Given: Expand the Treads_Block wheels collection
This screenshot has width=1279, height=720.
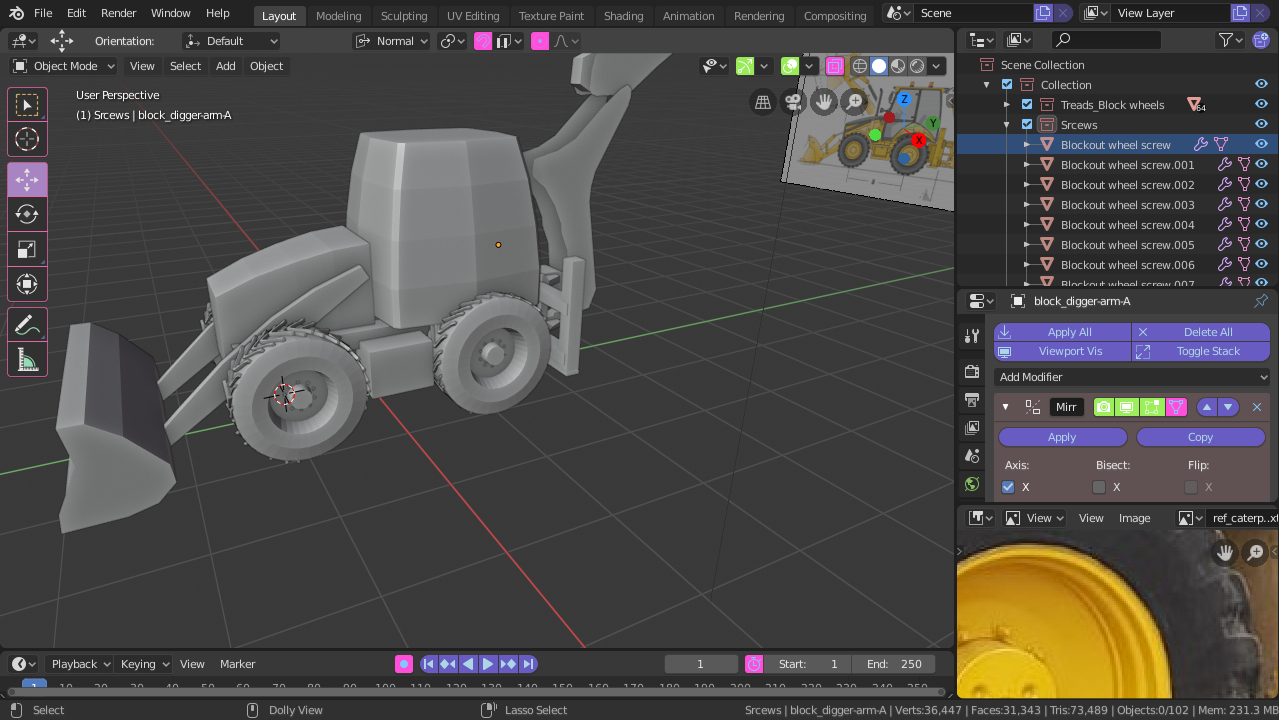Looking at the screenshot, I should tap(1007, 105).
